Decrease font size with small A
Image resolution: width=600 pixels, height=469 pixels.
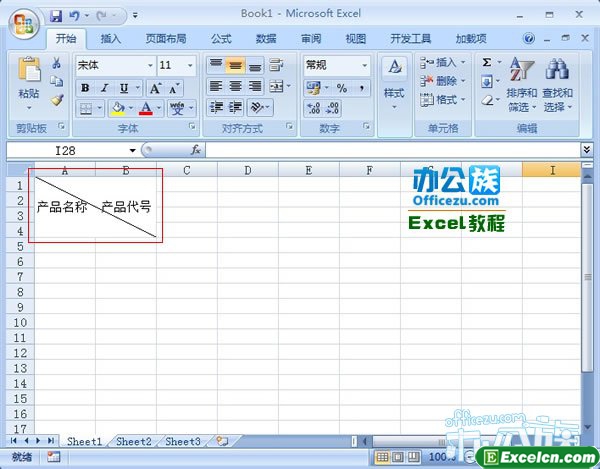[x=174, y=88]
